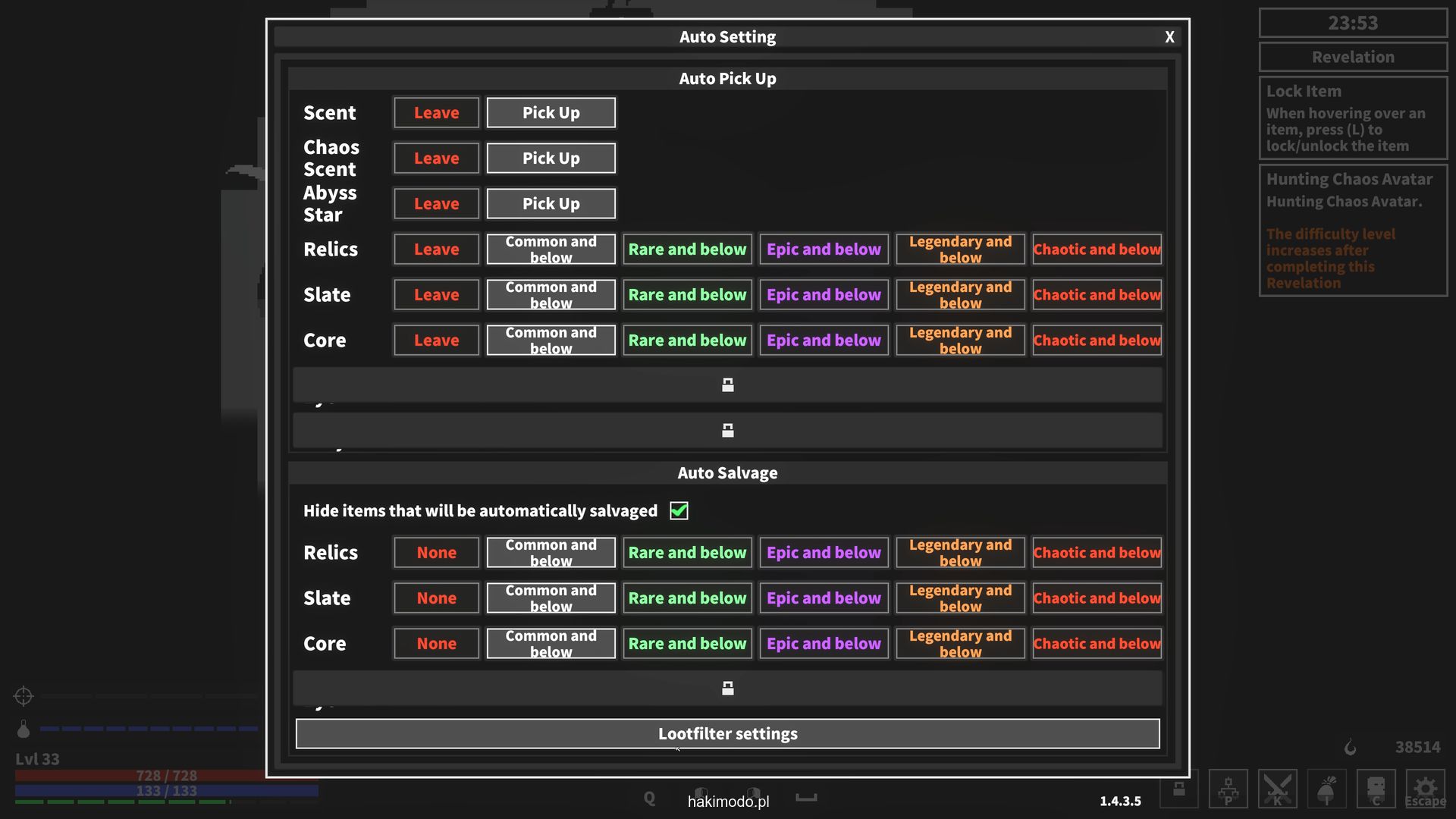Select Epic and below for Slate pick up
The height and width of the screenshot is (819, 1456).
click(x=824, y=295)
